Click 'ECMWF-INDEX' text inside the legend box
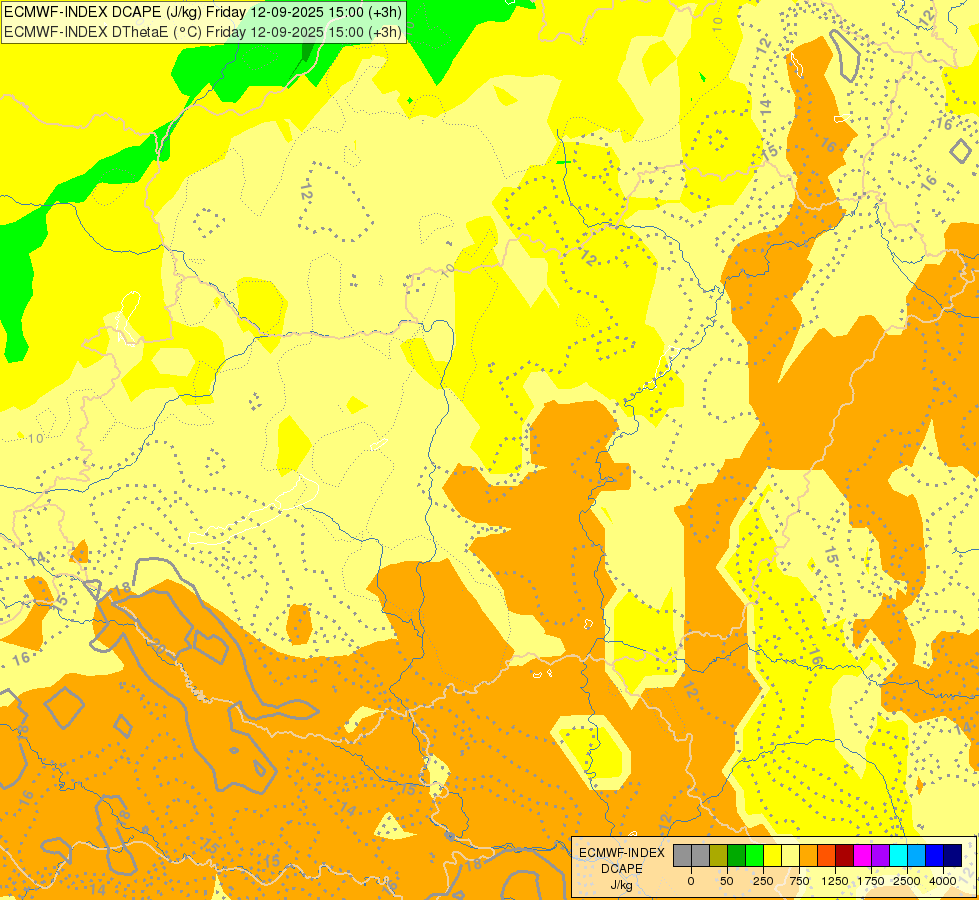 coord(622,853)
